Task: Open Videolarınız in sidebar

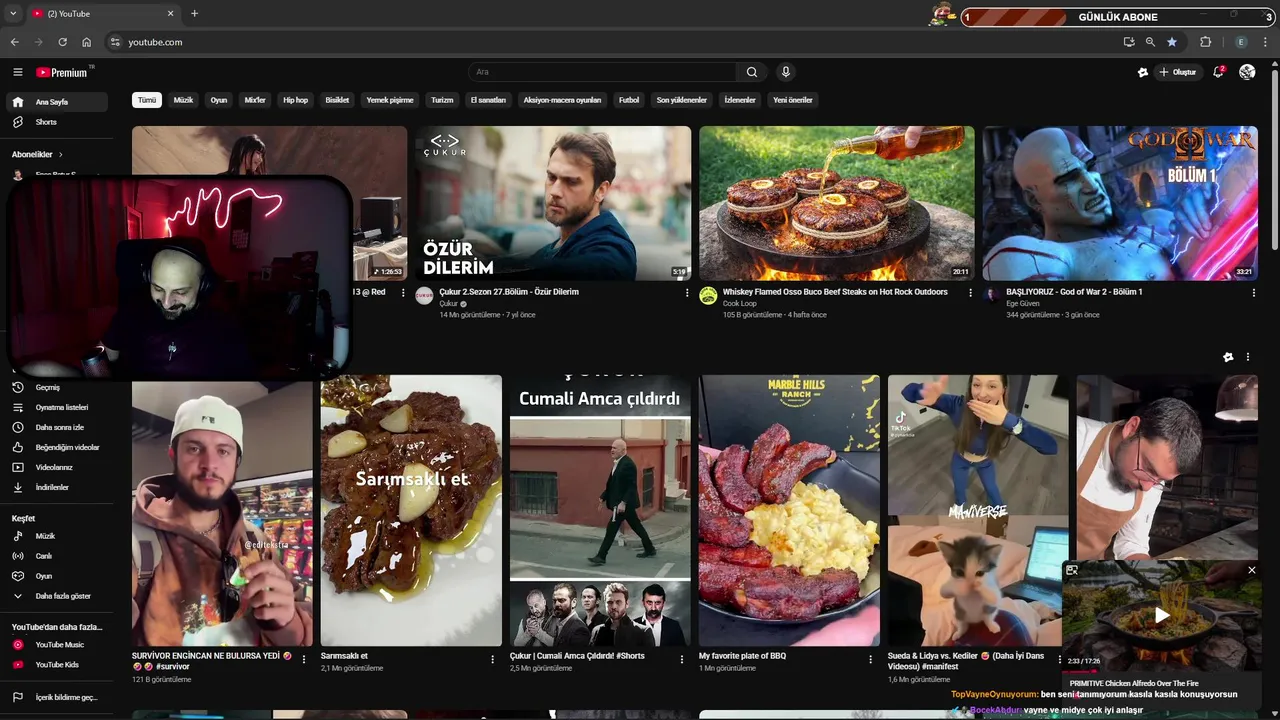Action: coord(57,467)
